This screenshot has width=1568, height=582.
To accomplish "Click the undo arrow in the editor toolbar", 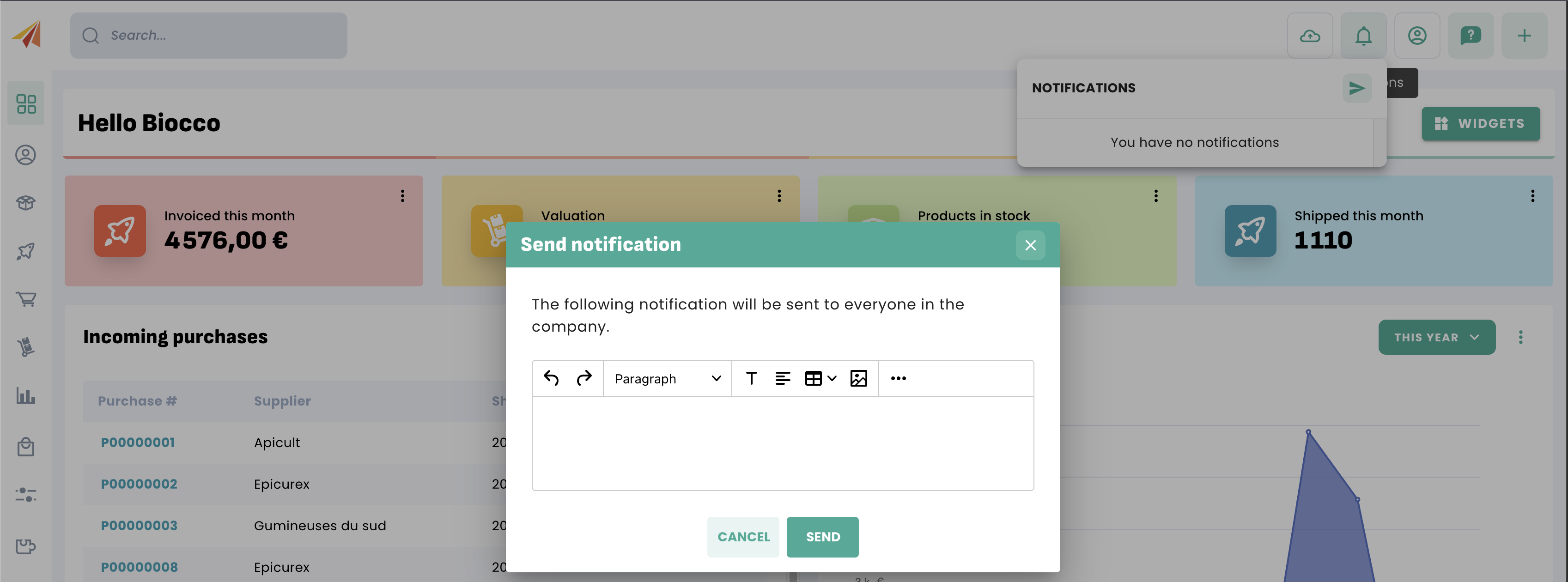I will (x=551, y=378).
